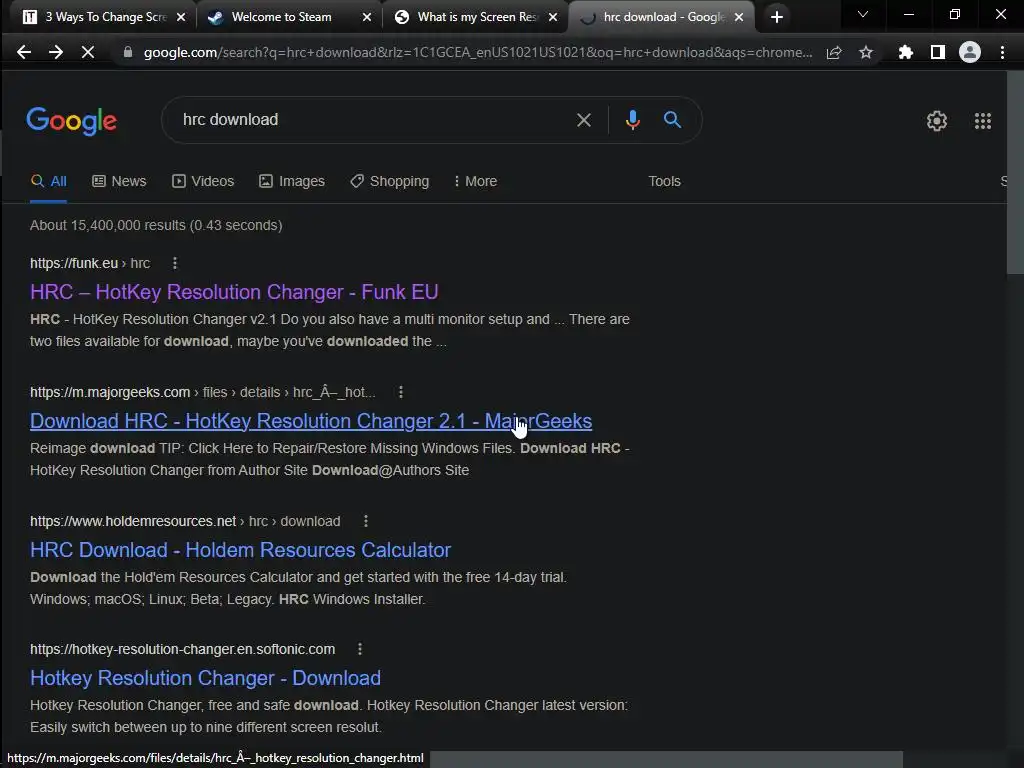
Task: Open Download HRC MajorGeeks link
Action: coord(311,421)
